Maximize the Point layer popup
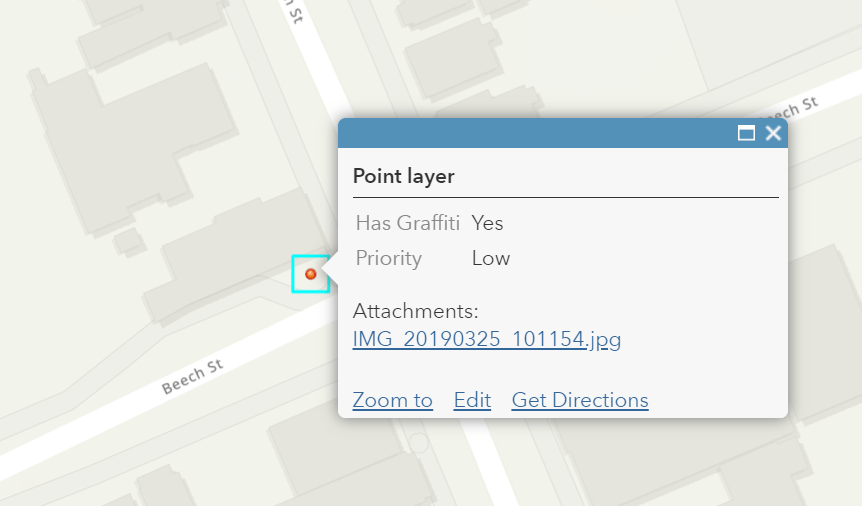Viewport: 862px width, 506px height. tap(746, 133)
